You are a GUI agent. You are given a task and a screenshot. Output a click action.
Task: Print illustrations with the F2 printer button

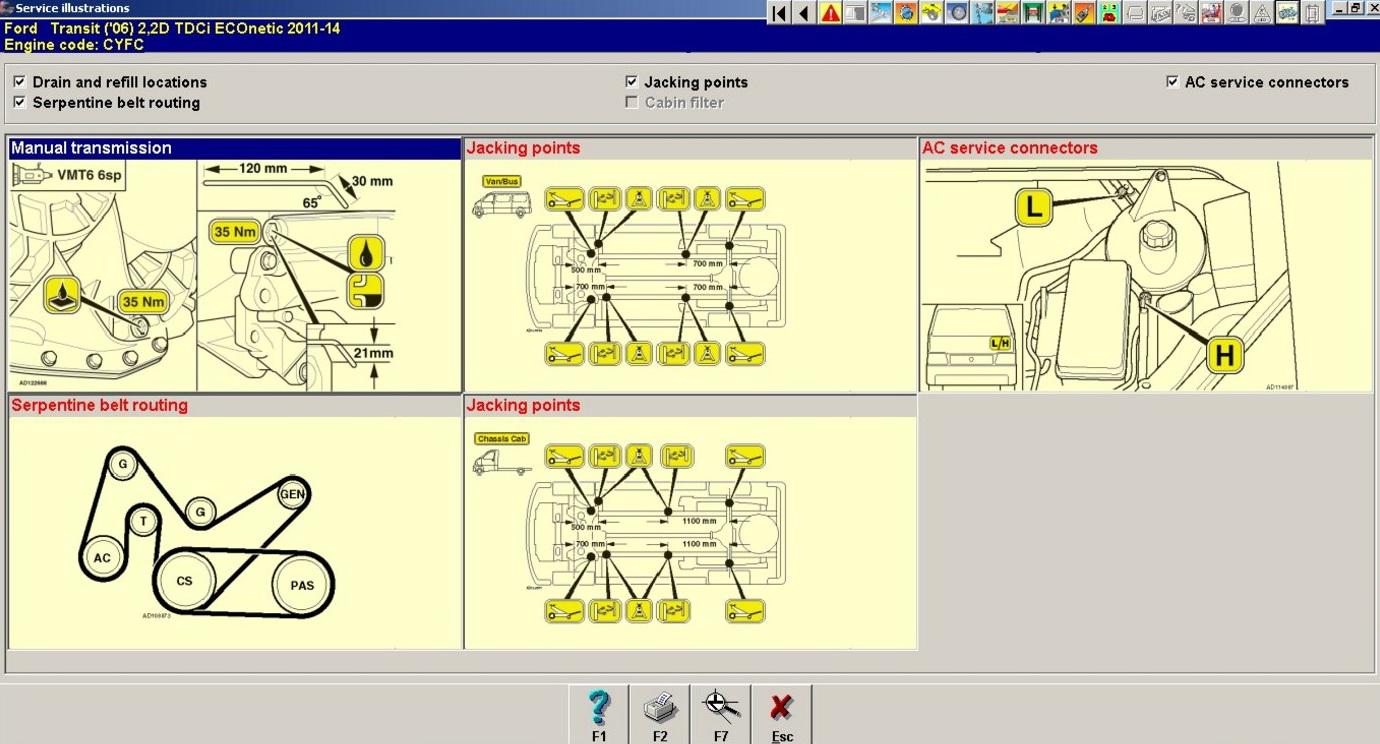(x=660, y=715)
